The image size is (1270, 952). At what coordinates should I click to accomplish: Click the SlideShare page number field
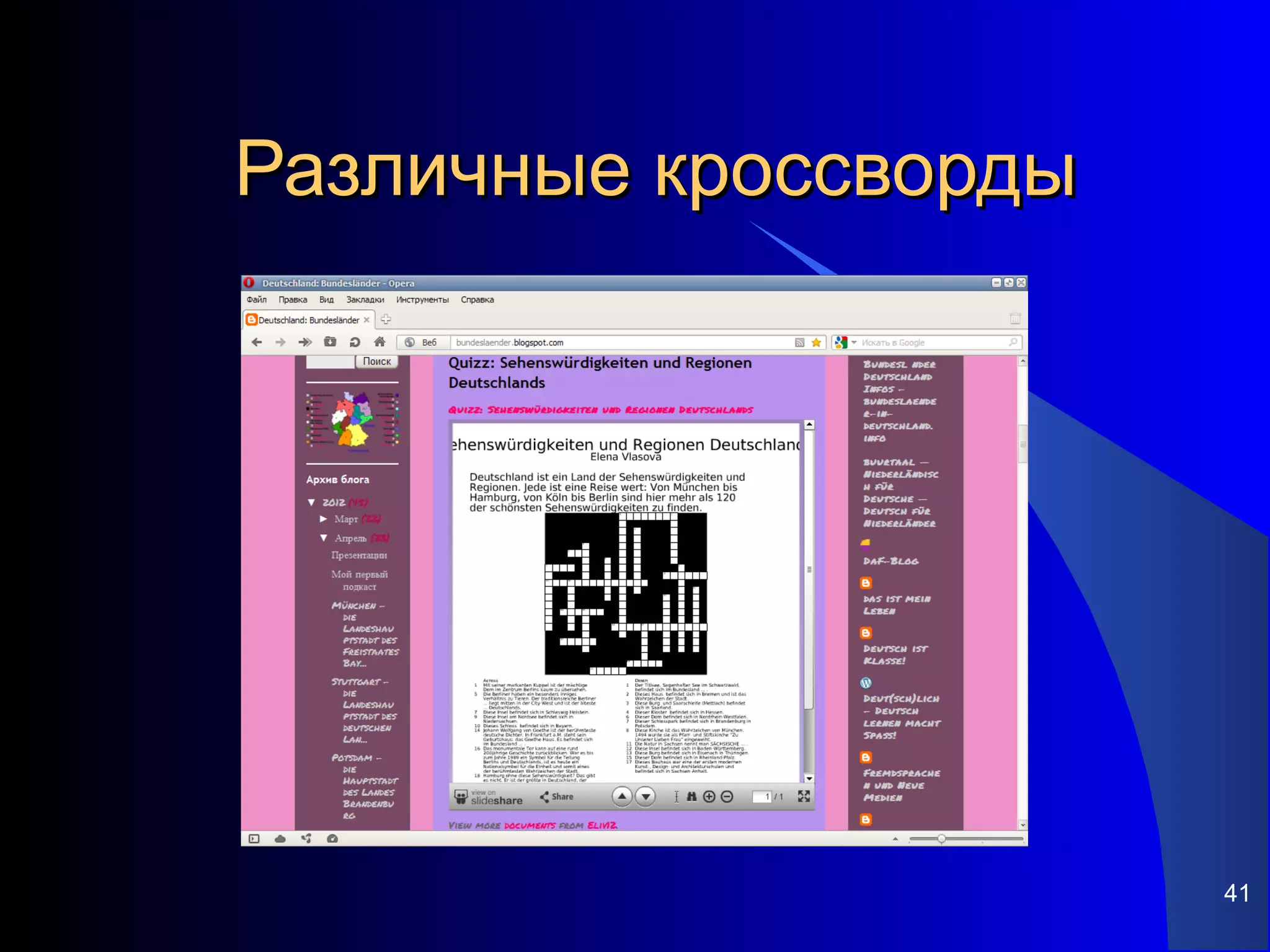762,797
